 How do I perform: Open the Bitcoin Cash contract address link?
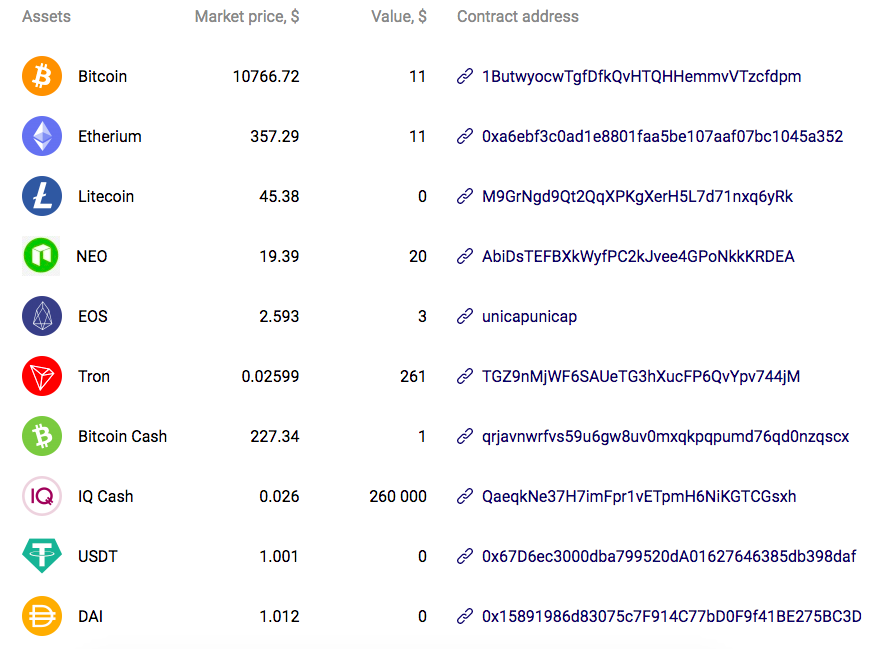point(665,436)
